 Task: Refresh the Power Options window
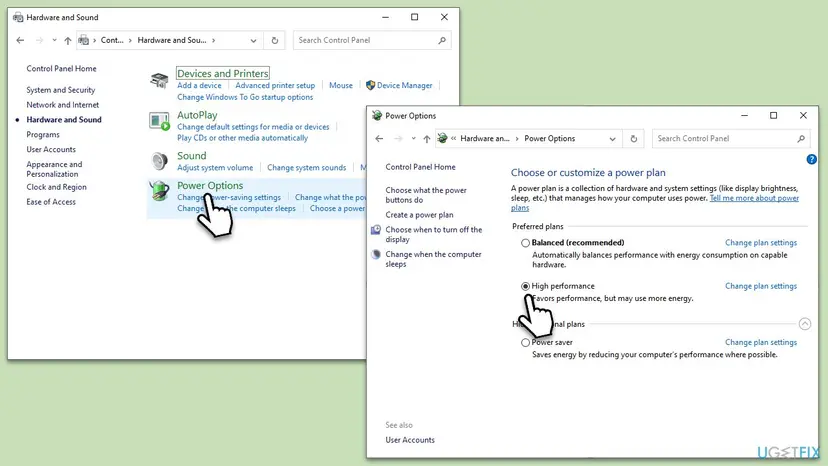[x=634, y=138]
